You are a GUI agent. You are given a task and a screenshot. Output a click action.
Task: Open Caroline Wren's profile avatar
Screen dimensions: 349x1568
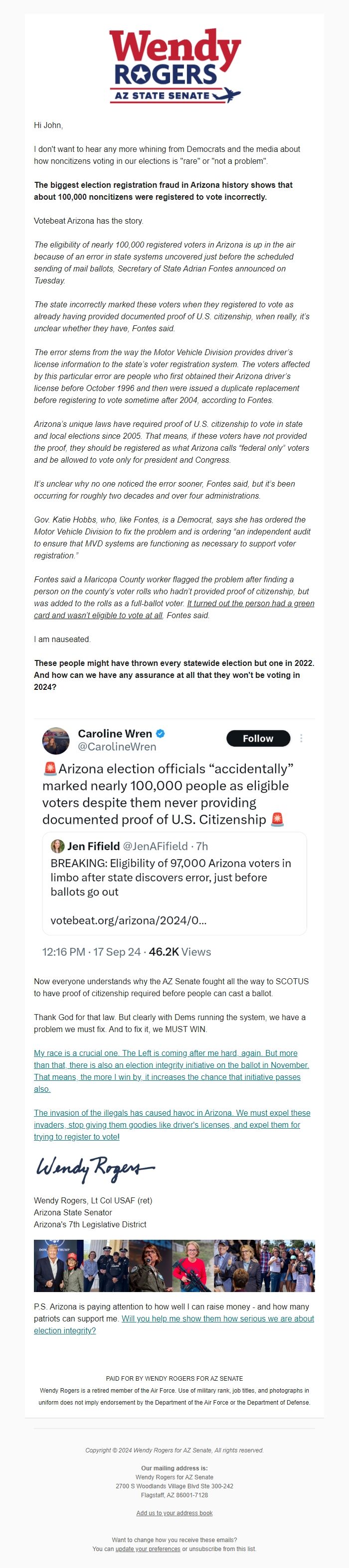[x=55, y=740]
